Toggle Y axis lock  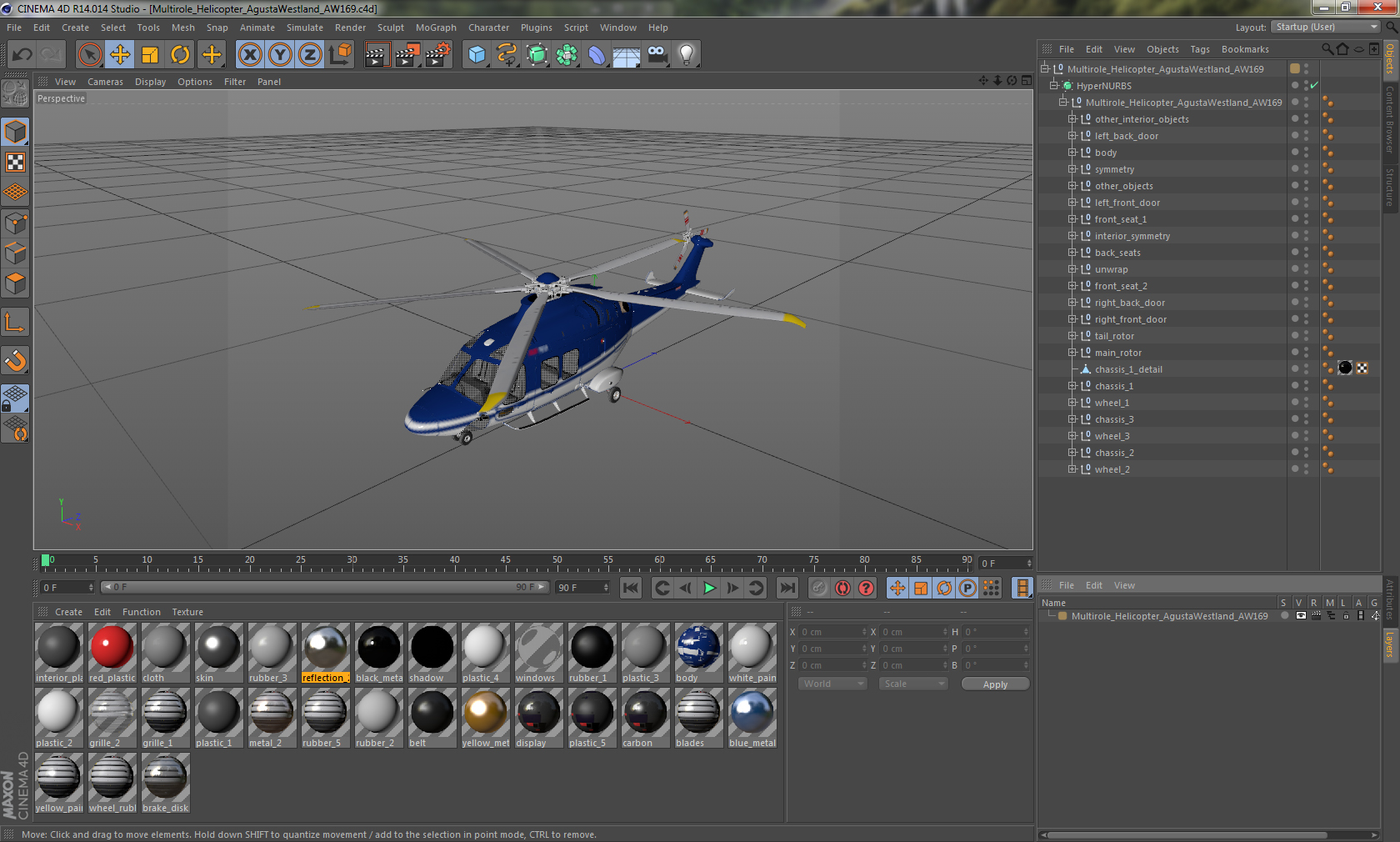point(280,55)
